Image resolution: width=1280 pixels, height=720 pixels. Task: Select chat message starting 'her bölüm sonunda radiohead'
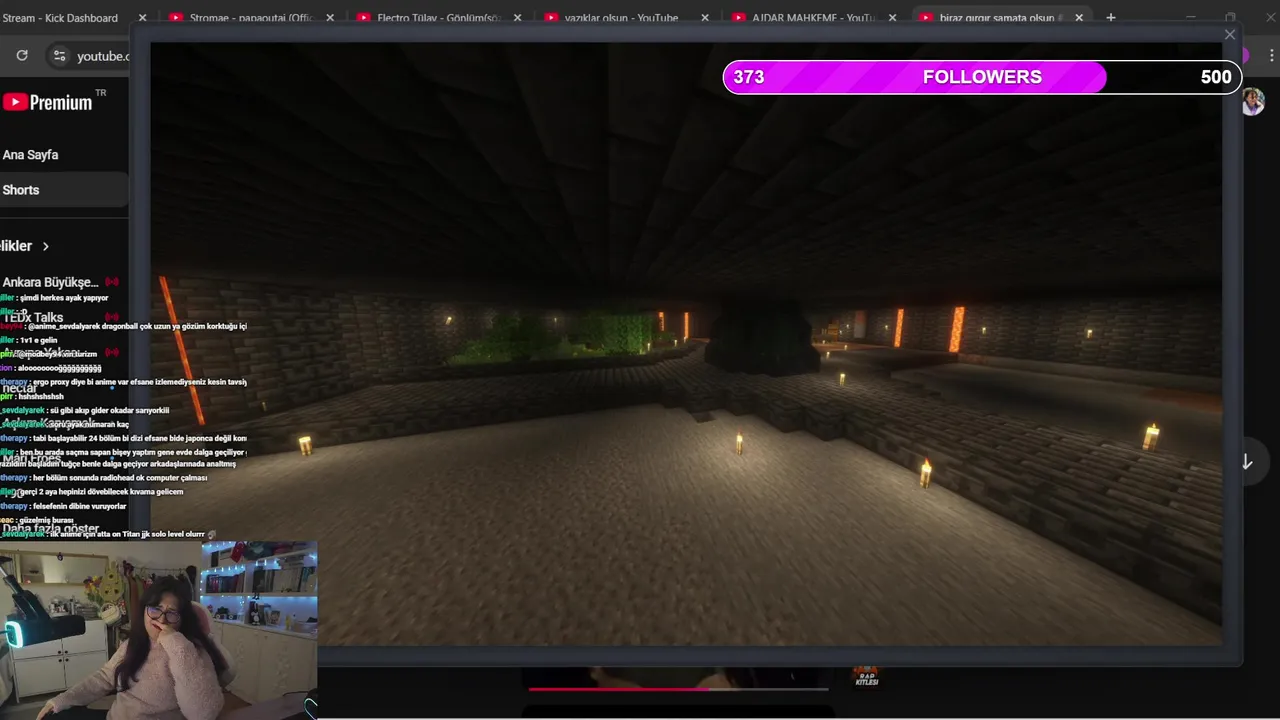119,478
